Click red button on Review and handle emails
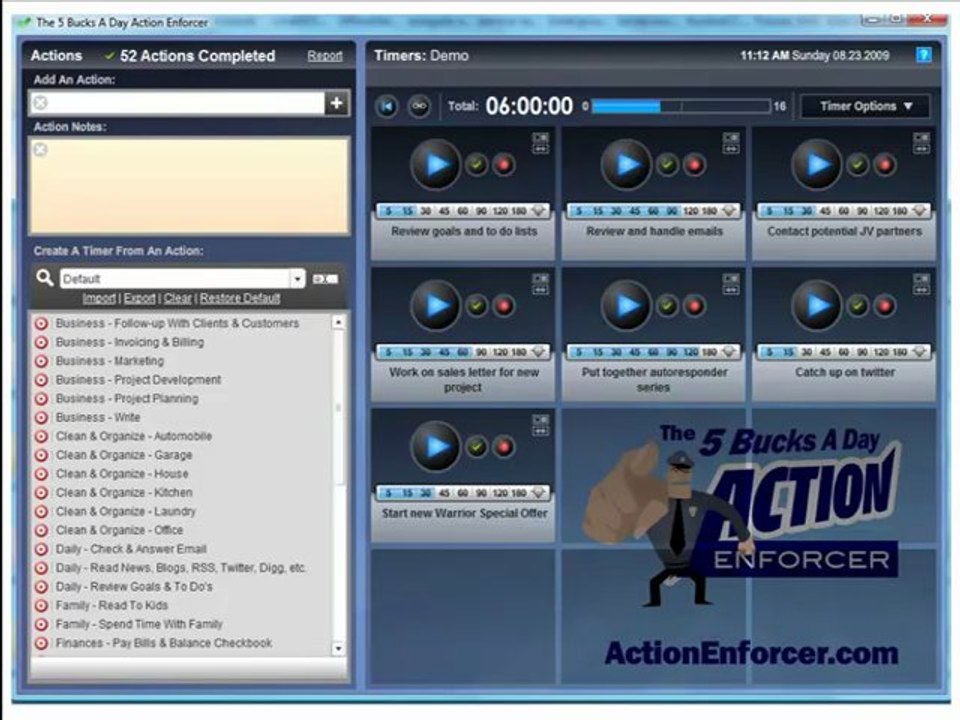960x720 pixels. coord(694,164)
